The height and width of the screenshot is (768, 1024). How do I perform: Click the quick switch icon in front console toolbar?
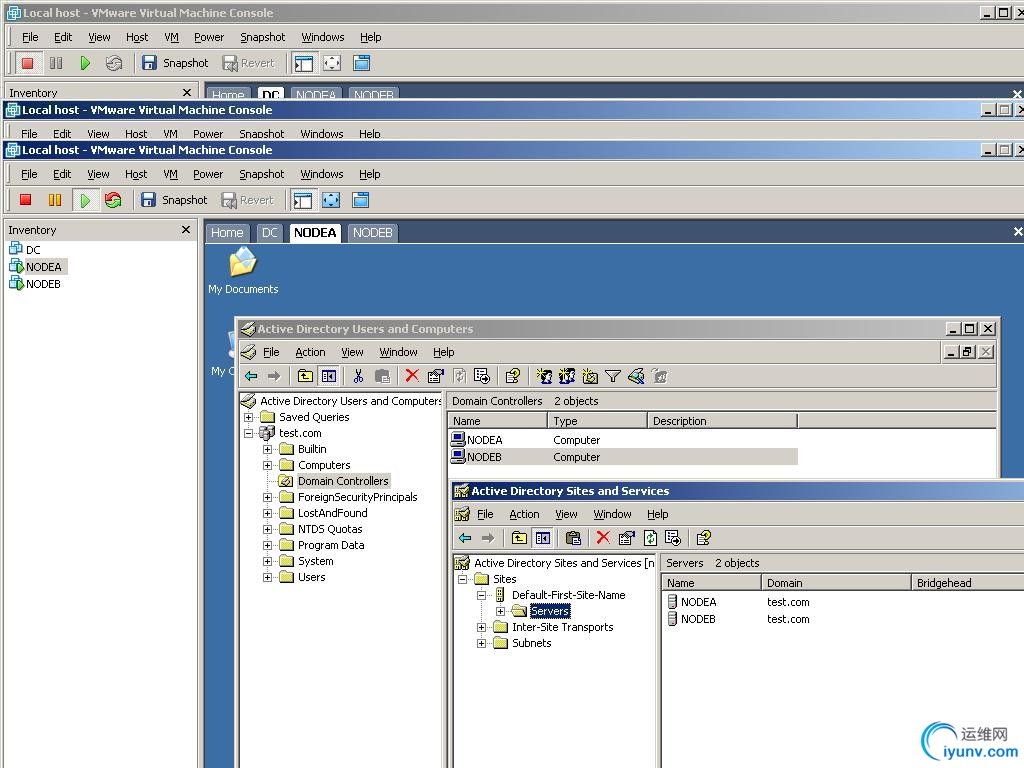click(x=360, y=200)
